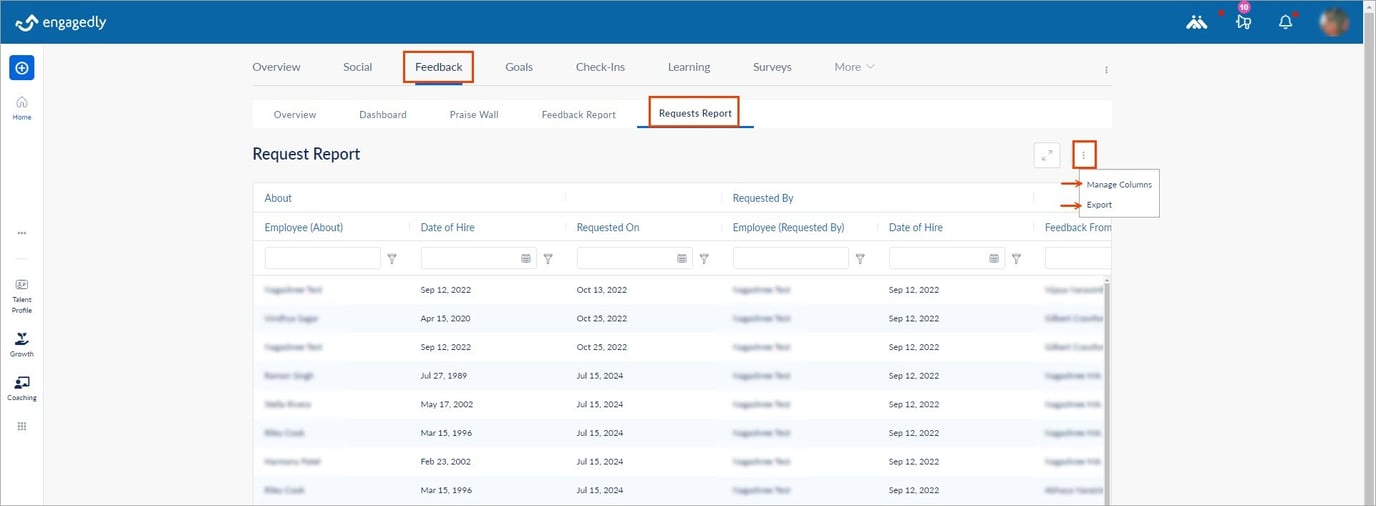Click the Requested On filter input
Viewport: 1376px width, 506px height.
[x=635, y=258]
